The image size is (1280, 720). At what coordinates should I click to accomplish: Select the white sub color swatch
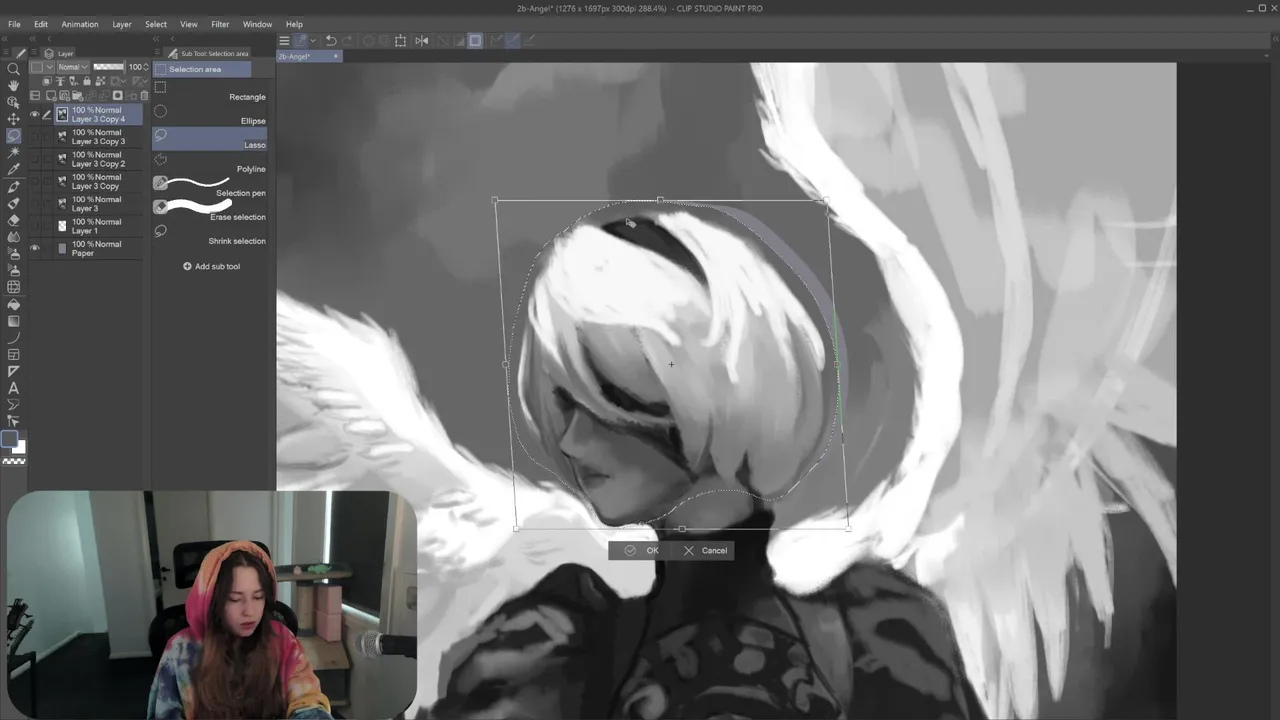20,447
